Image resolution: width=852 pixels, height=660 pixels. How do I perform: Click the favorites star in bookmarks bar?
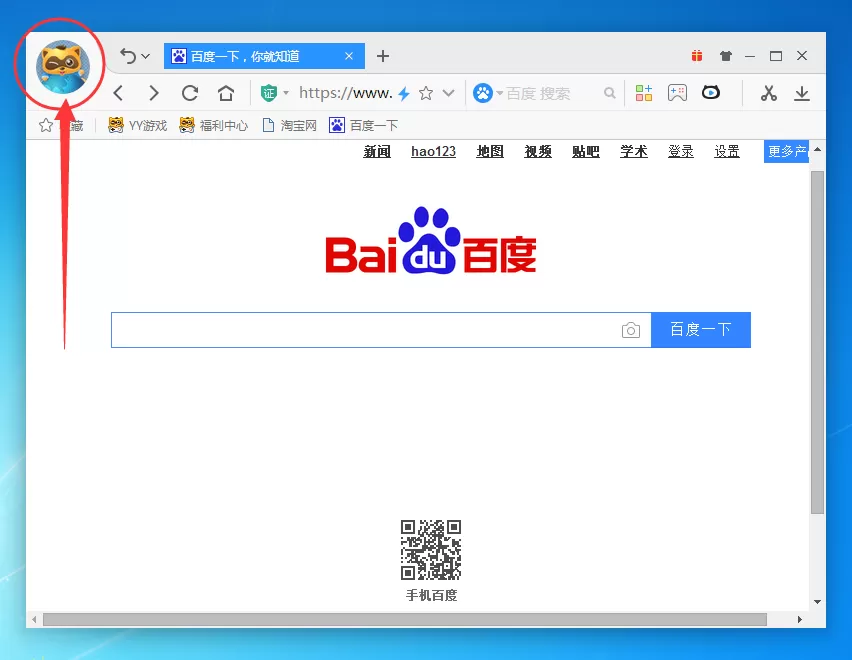(46, 125)
